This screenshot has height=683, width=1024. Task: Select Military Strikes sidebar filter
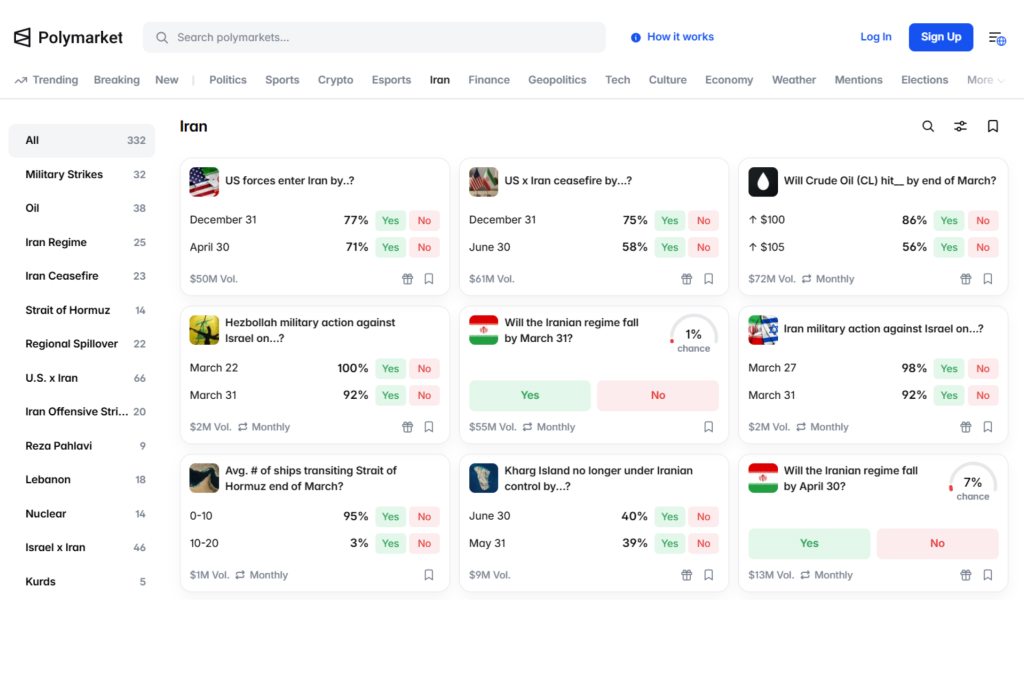[82, 175]
